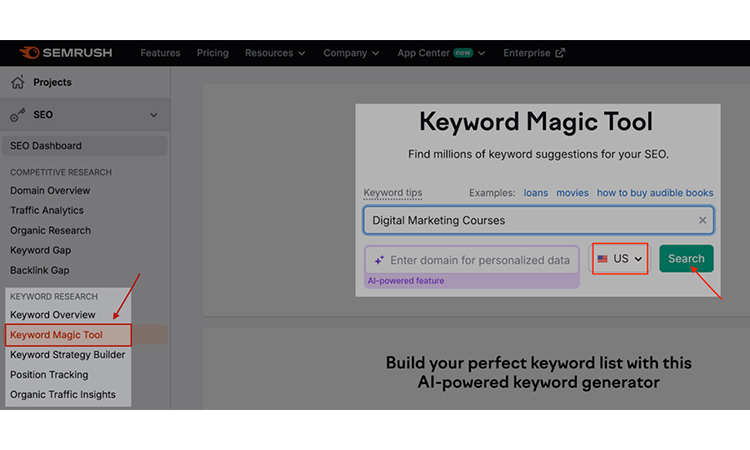Open Traffic Analytics
Screen dimensions: 750x450
[x=47, y=210]
